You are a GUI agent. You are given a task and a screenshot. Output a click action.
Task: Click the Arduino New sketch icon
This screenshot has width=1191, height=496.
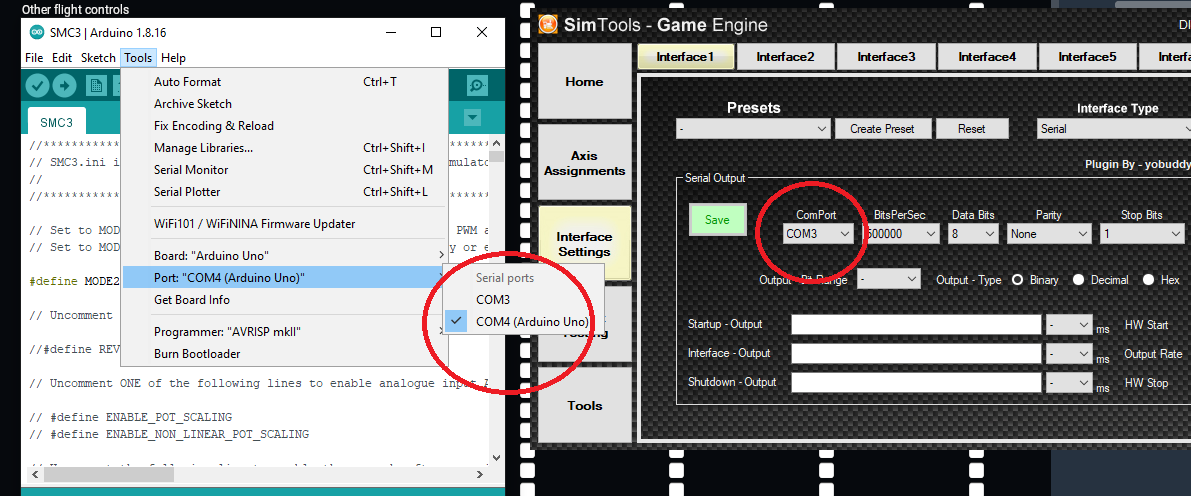pos(96,85)
